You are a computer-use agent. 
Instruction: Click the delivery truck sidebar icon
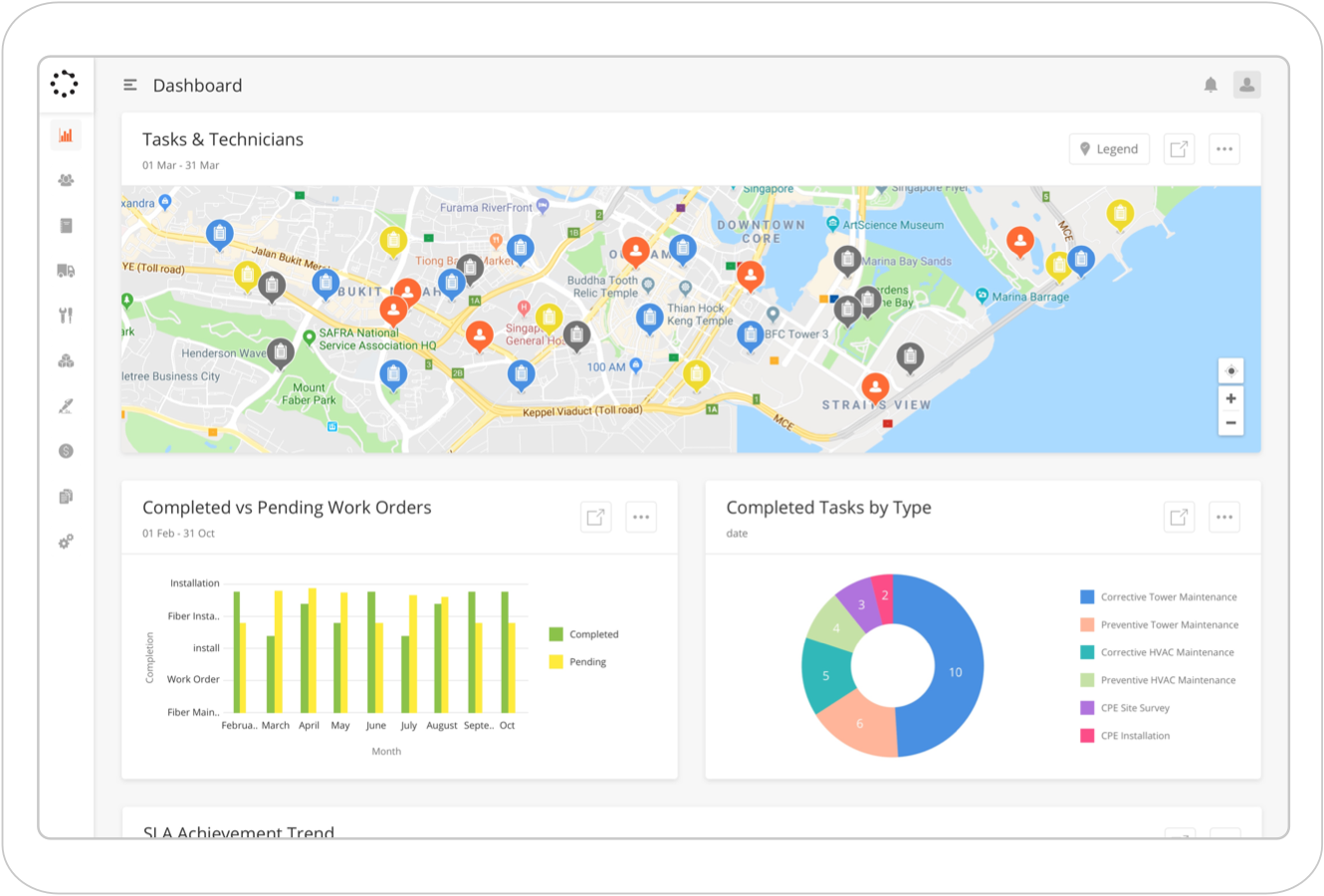(66, 271)
